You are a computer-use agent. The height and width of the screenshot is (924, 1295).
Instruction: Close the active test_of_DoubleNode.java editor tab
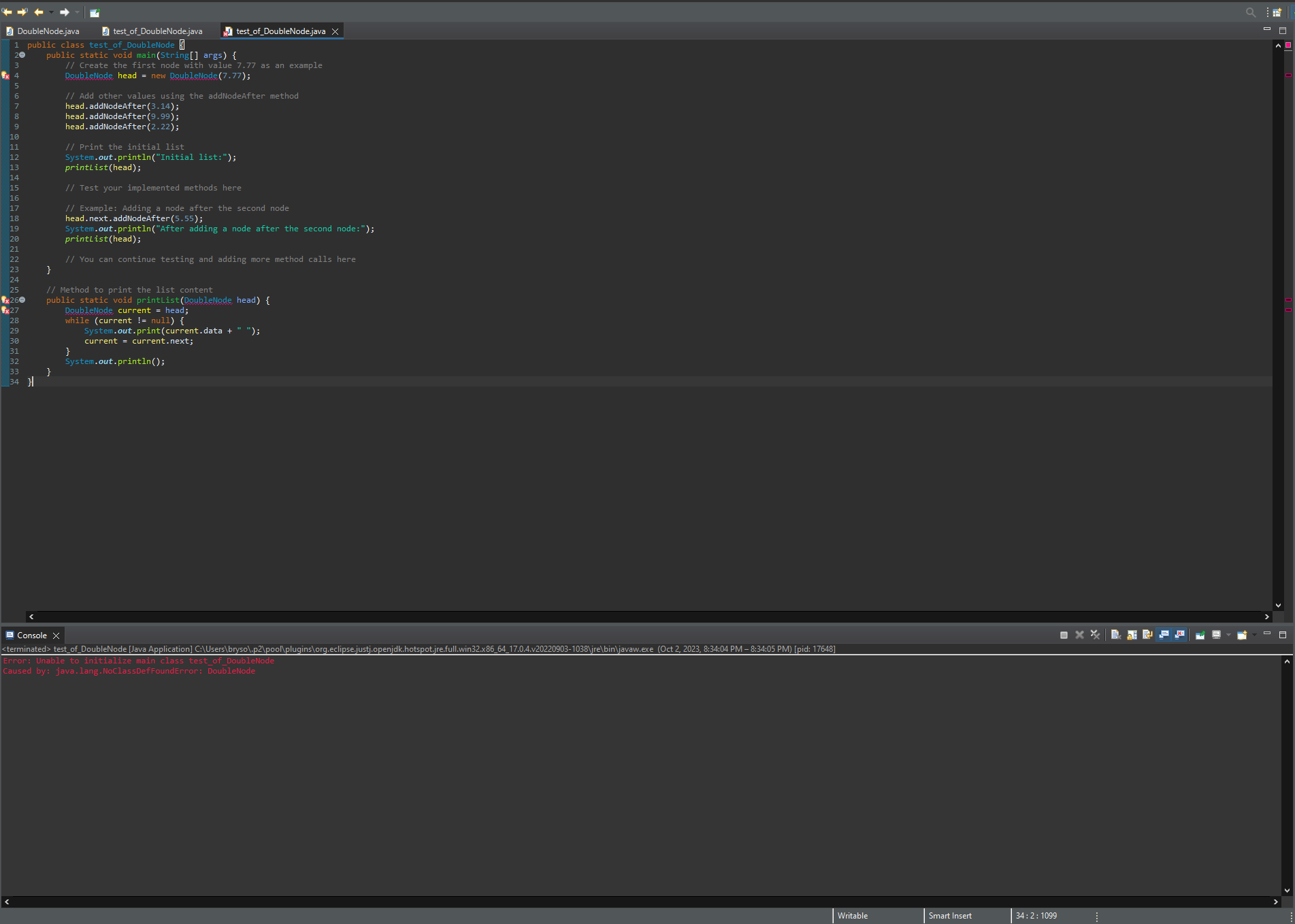click(x=335, y=31)
